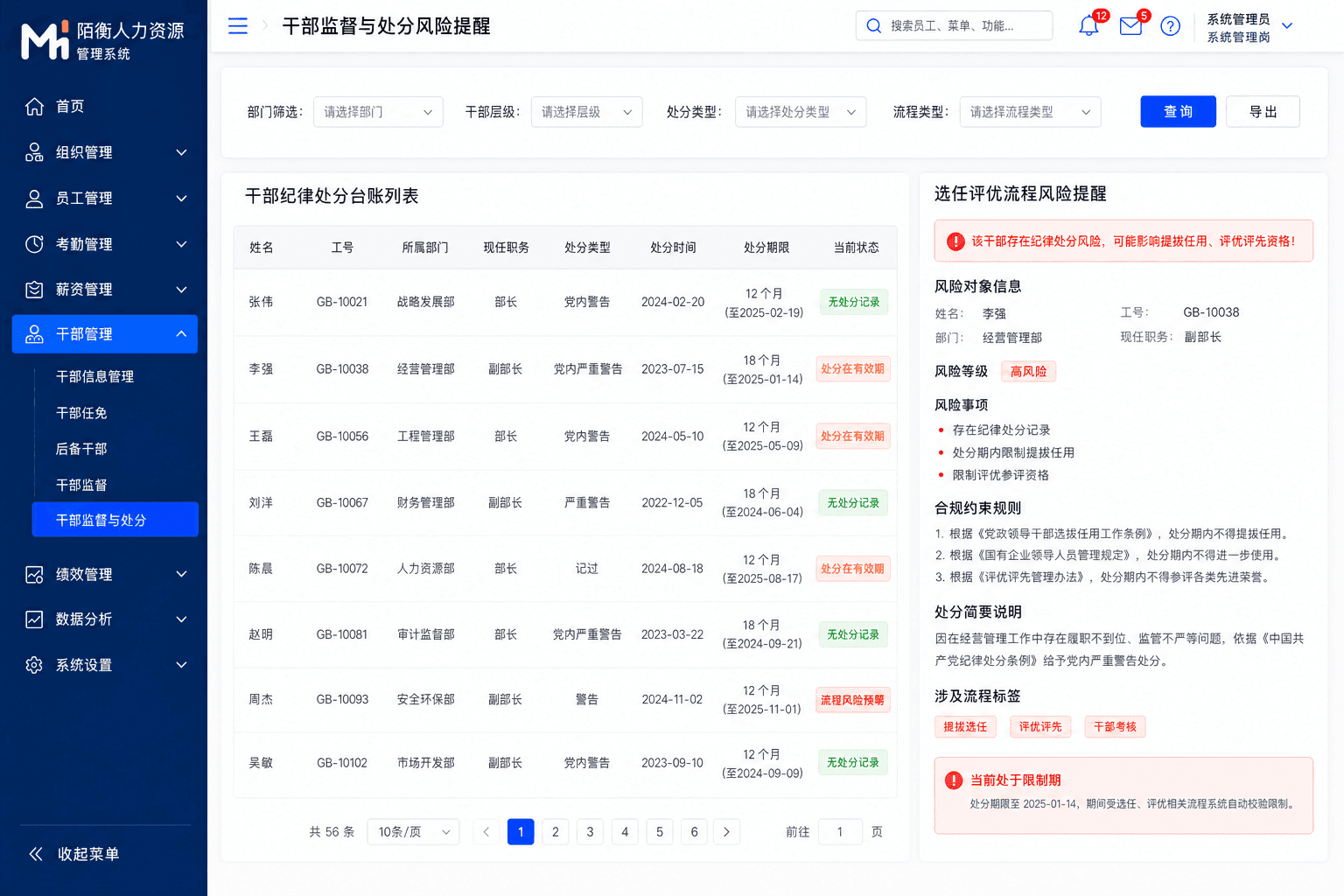
Task: Click the 薪资管理 payroll icon
Action: pos(34,290)
